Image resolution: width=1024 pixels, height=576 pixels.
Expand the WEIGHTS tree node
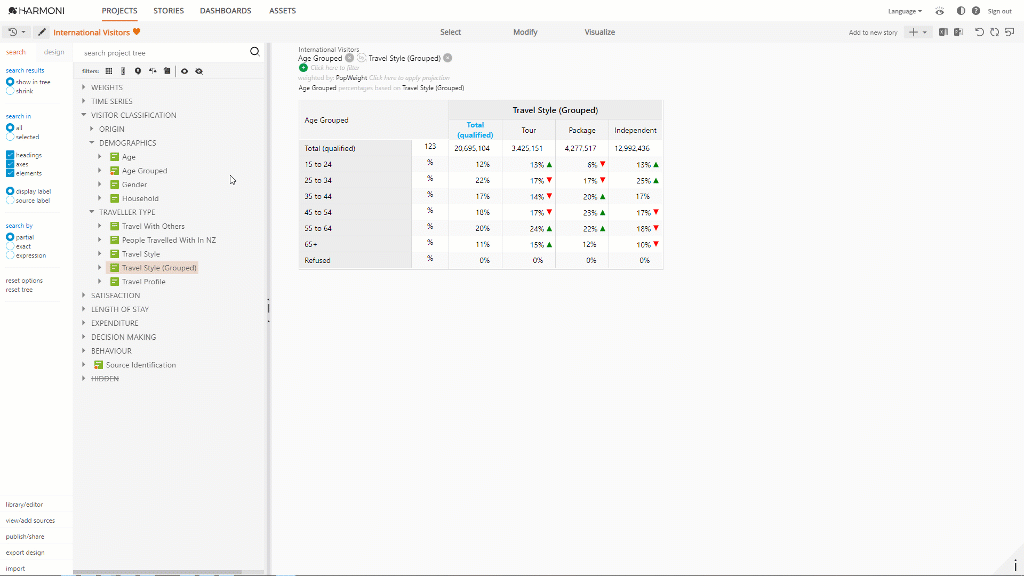(x=84, y=87)
